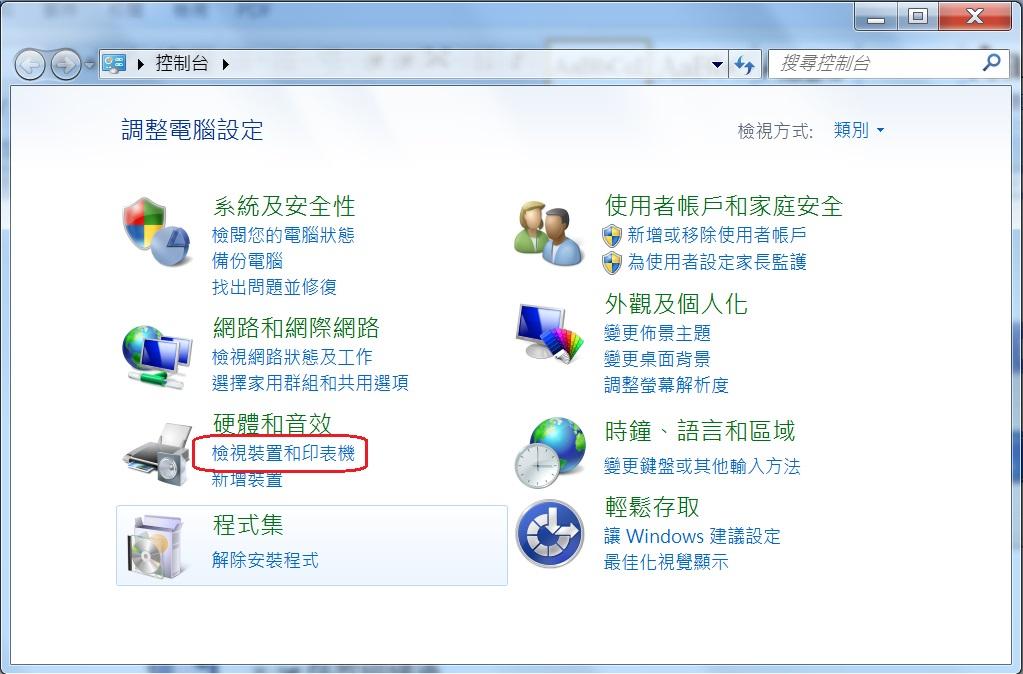
Task: Click the refresh button beside address bar
Action: 744,64
